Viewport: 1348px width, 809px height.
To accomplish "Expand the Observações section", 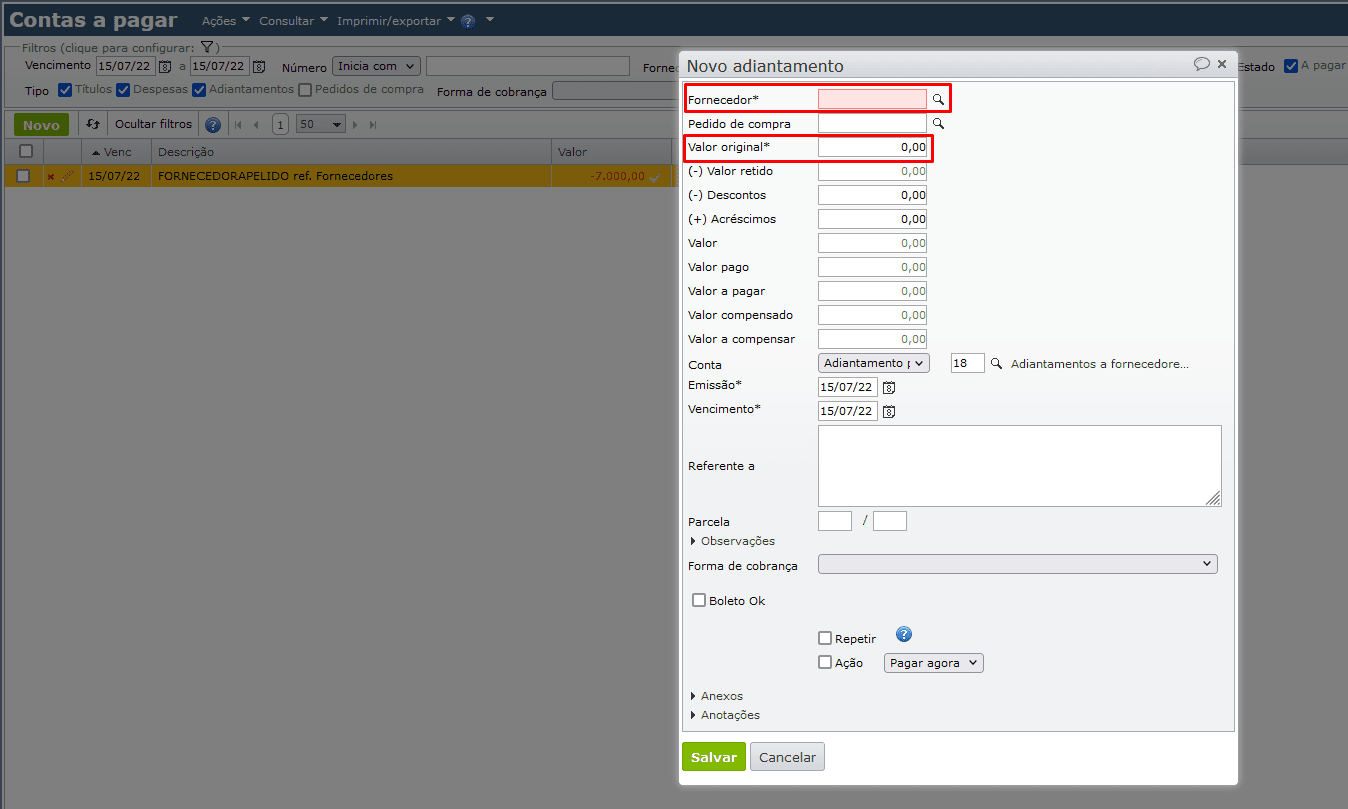I will click(x=733, y=541).
